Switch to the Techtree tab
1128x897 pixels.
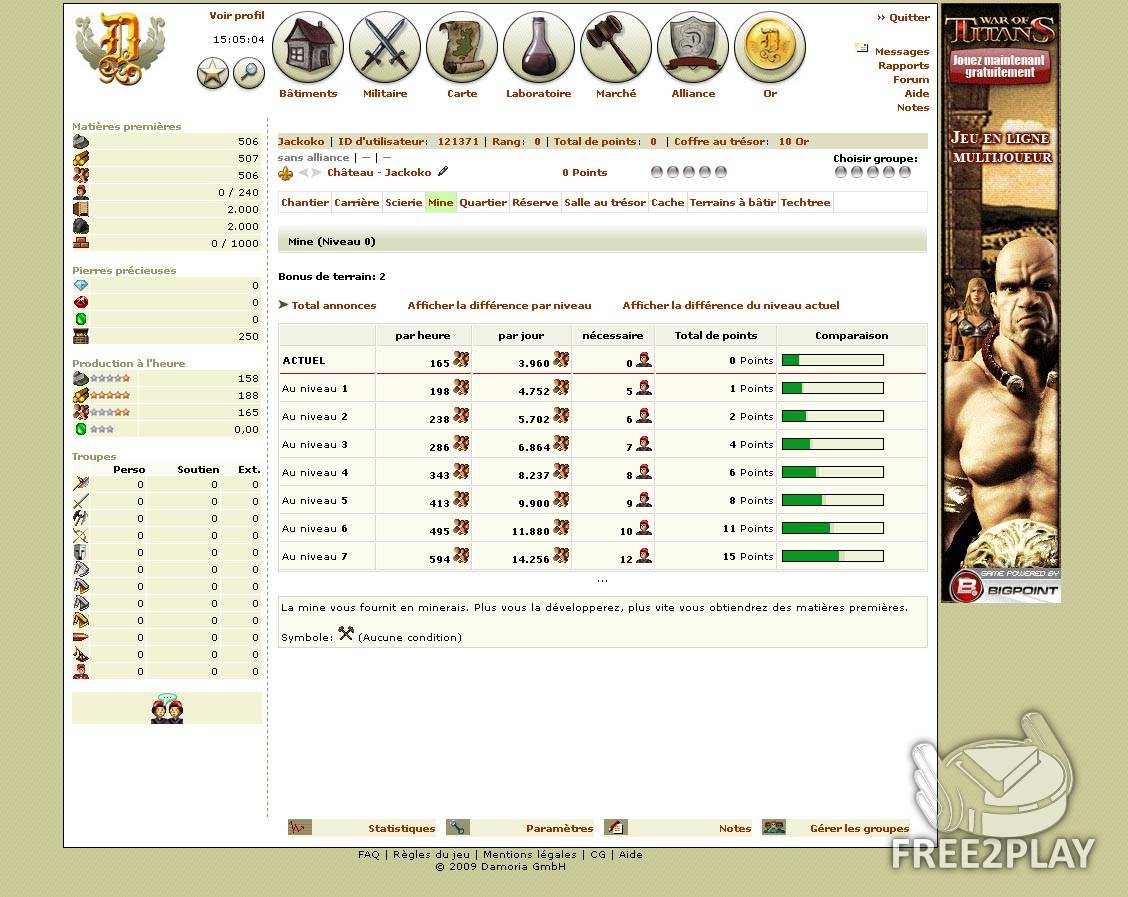tap(805, 202)
